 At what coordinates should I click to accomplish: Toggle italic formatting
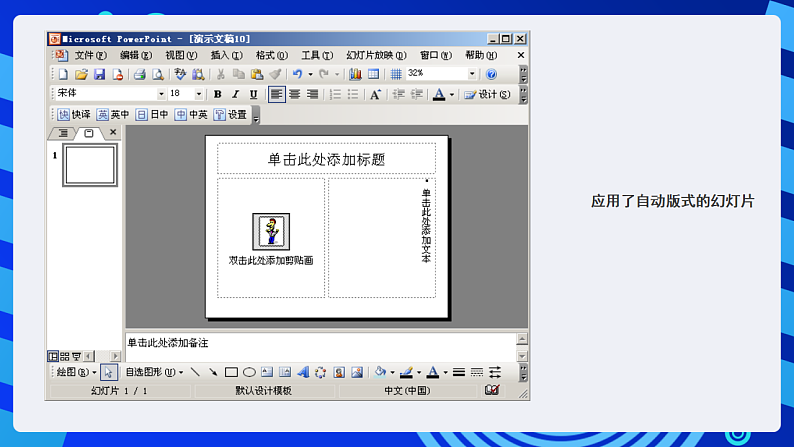235,94
